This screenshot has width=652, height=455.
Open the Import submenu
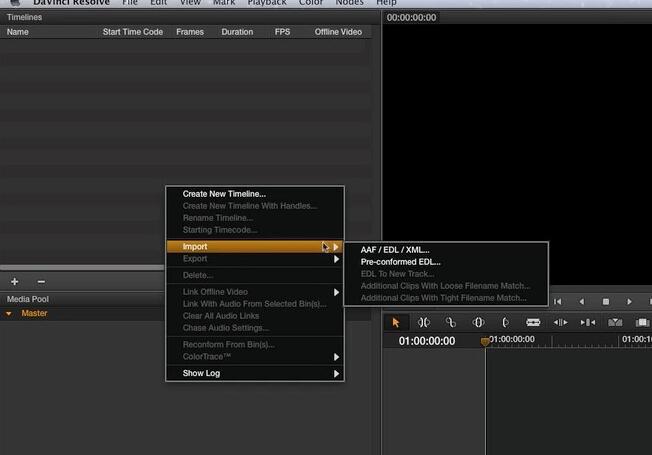[x=255, y=247]
